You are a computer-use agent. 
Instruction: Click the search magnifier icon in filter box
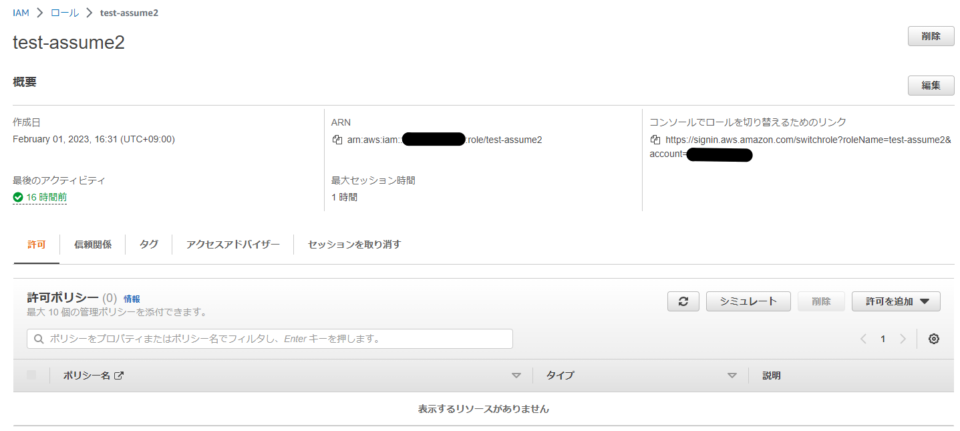(39, 339)
